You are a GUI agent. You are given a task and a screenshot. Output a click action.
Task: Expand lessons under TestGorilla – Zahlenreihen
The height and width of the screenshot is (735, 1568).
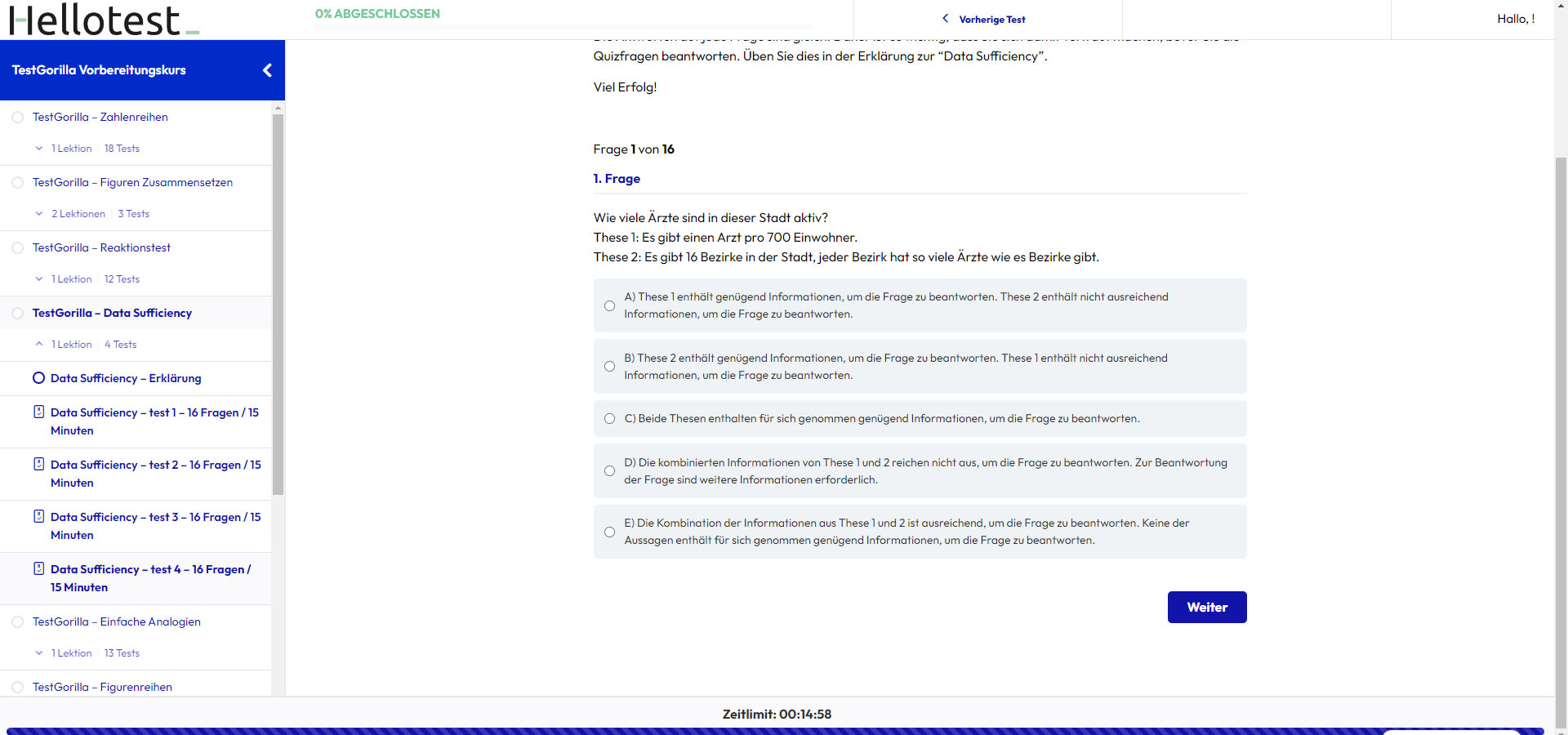click(x=38, y=149)
